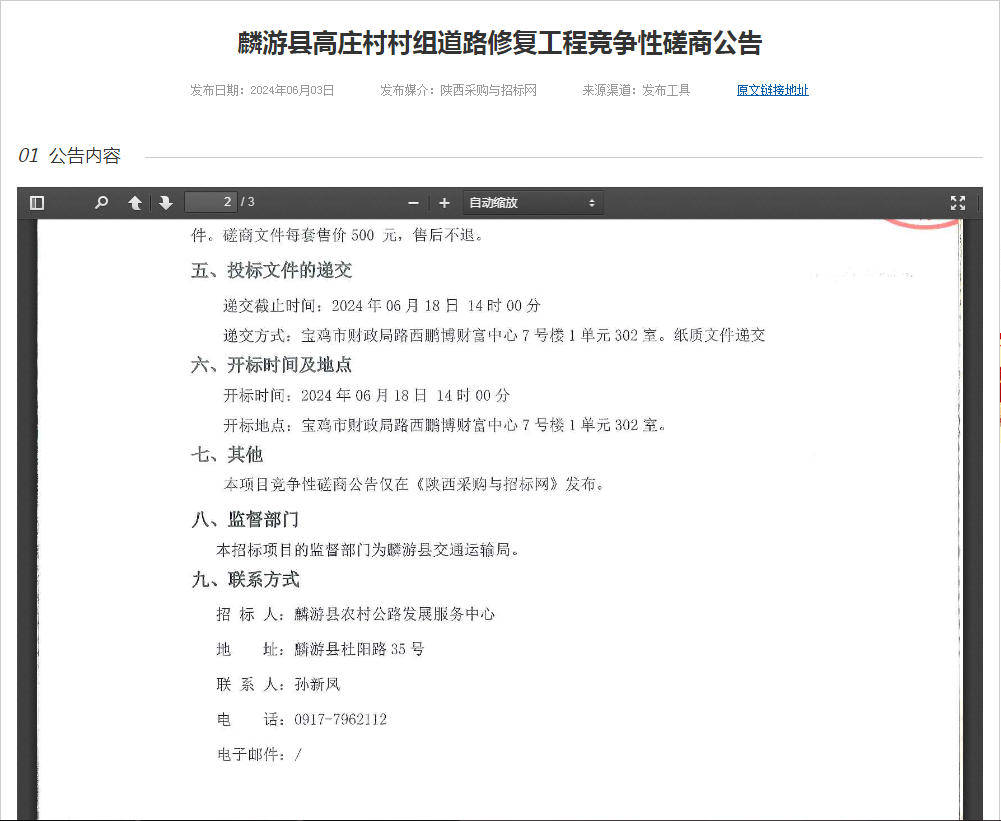Click the 递交方式 address line

coord(494,335)
